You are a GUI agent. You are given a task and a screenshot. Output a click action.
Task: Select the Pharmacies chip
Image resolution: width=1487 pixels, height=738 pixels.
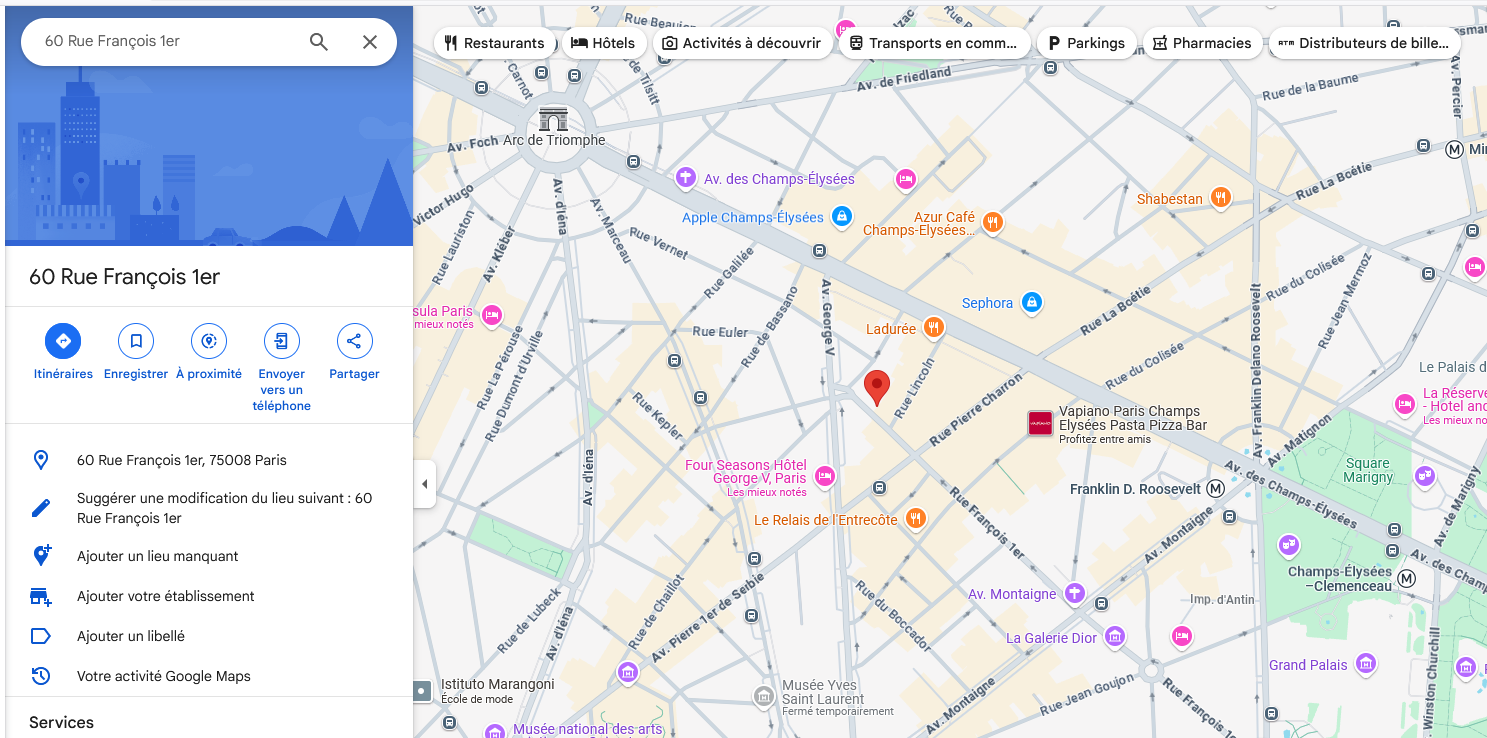1202,43
